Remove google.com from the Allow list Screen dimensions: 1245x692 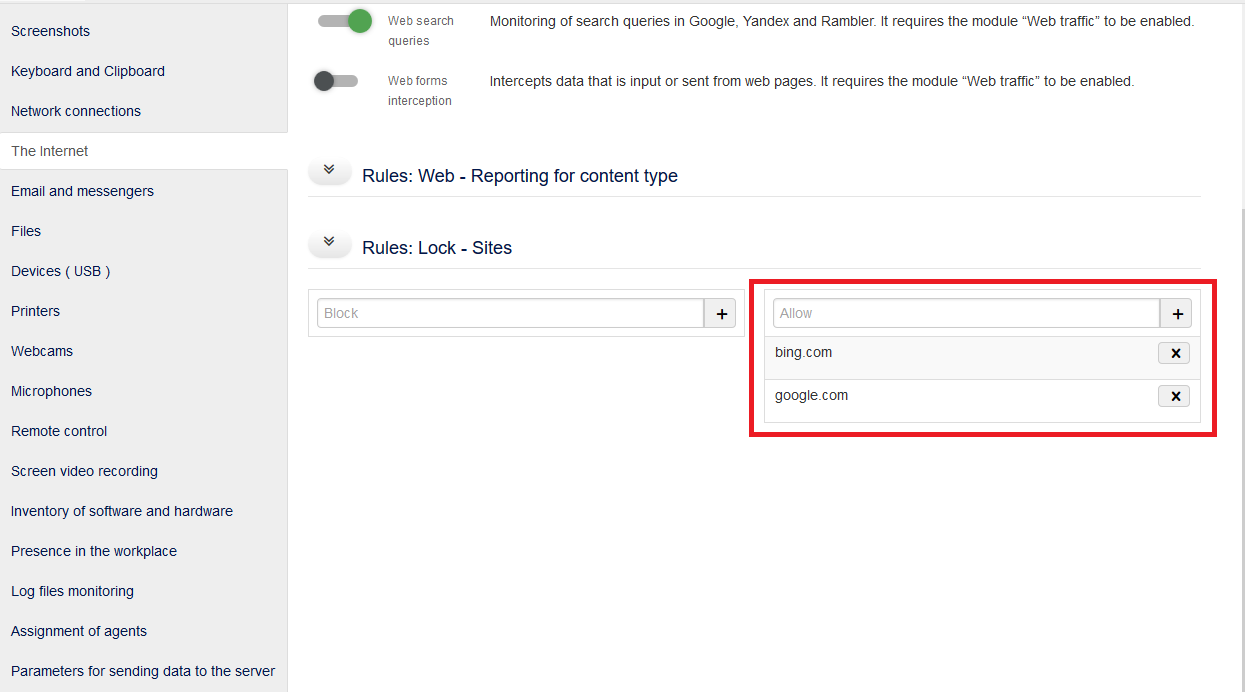tap(1174, 395)
